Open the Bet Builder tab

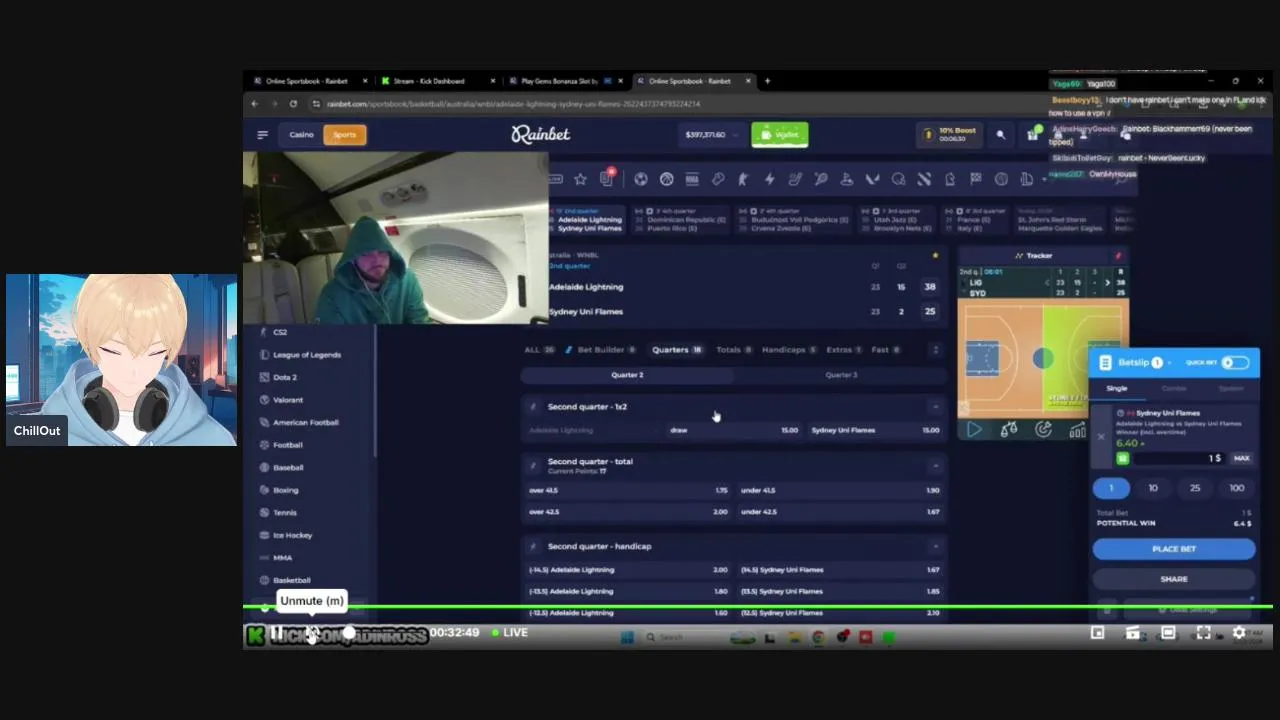[601, 350]
